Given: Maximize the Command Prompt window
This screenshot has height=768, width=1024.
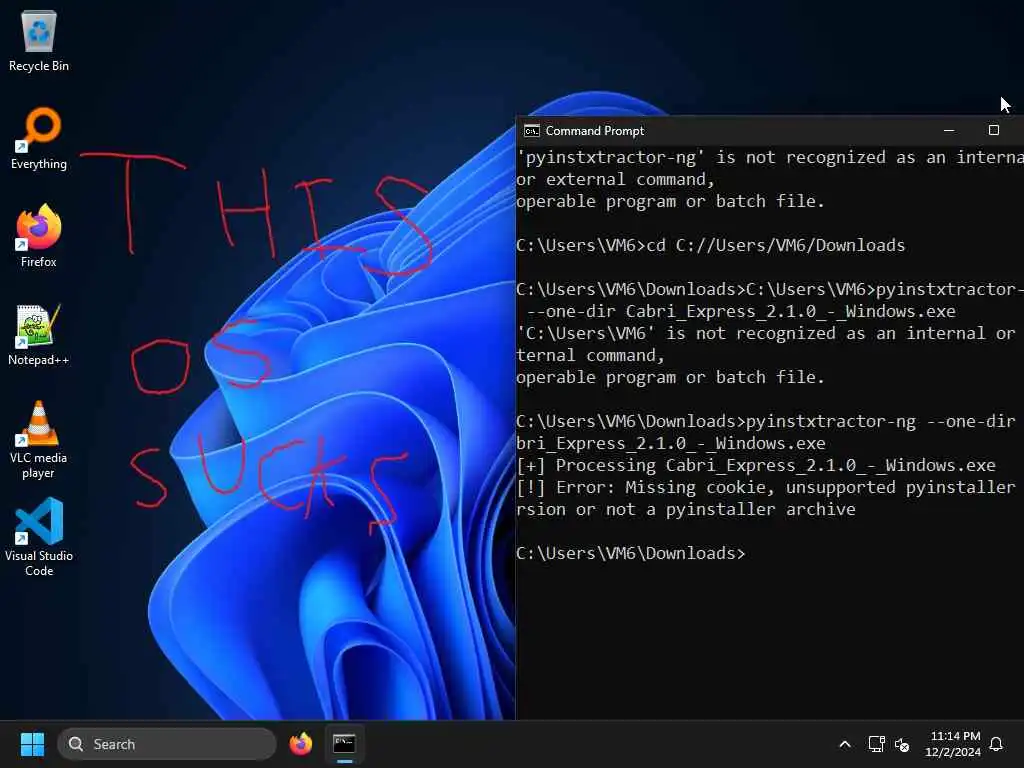Looking at the screenshot, I should 993,131.
